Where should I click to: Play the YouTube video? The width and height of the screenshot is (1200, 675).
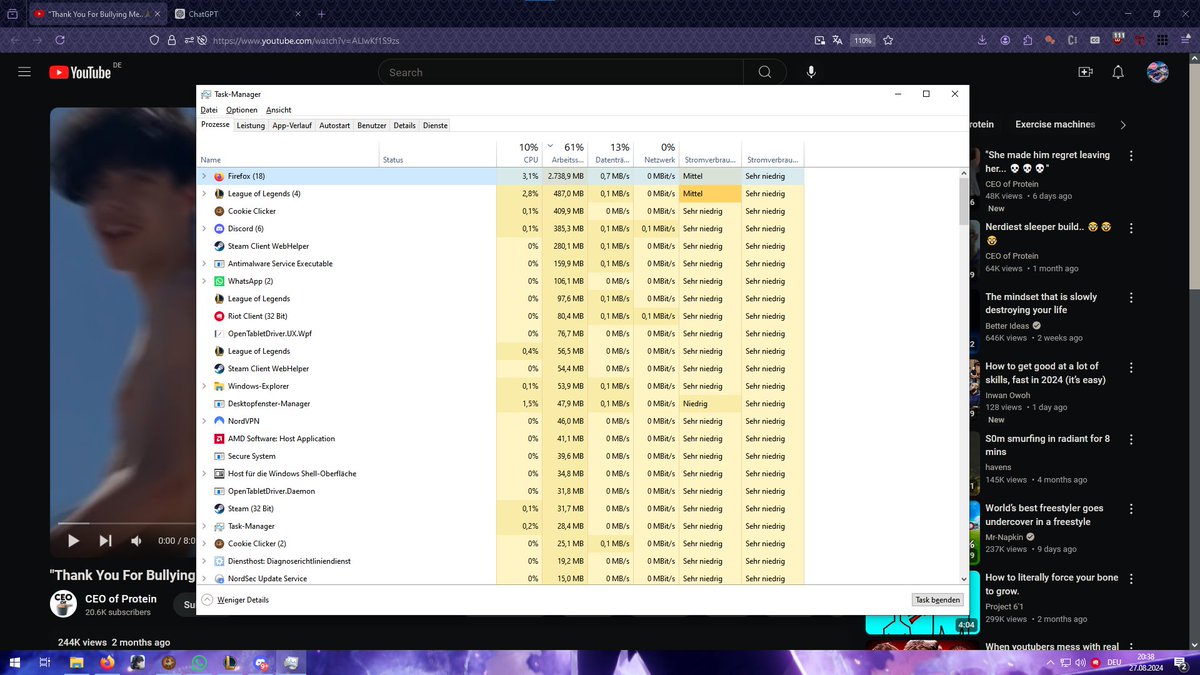click(73, 541)
